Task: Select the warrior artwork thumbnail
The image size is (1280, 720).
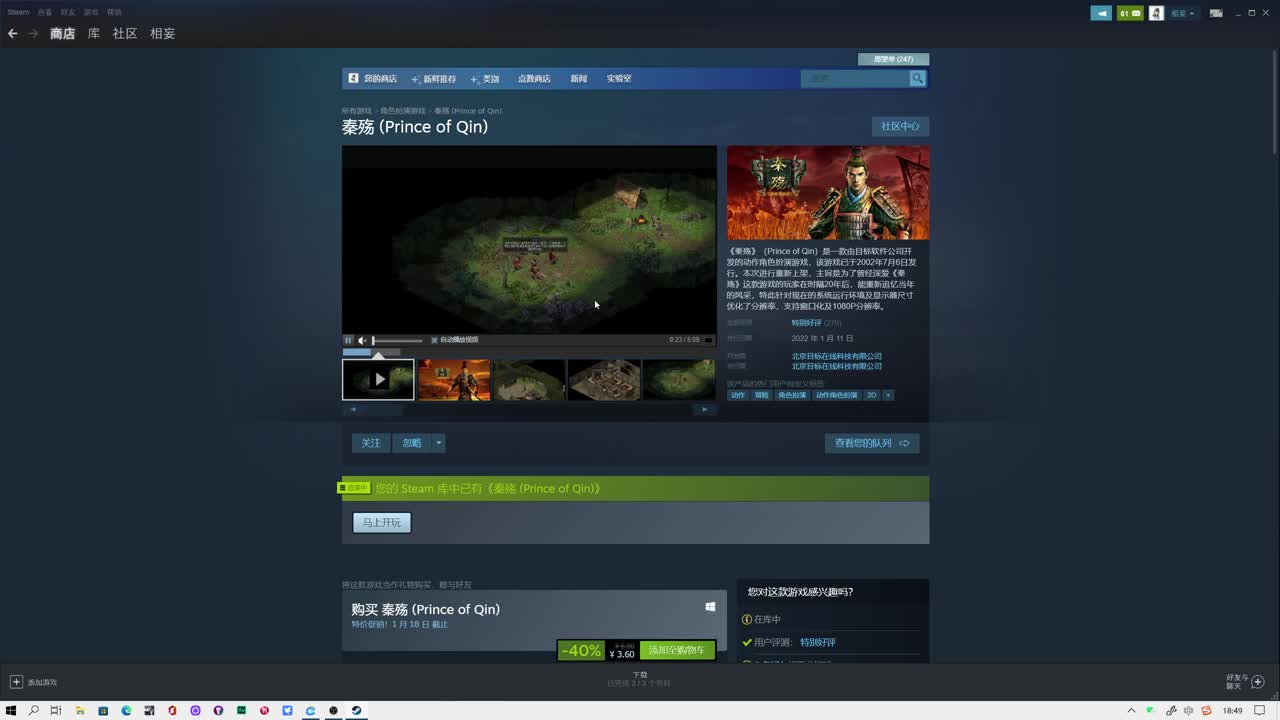Action: pyautogui.click(x=454, y=380)
